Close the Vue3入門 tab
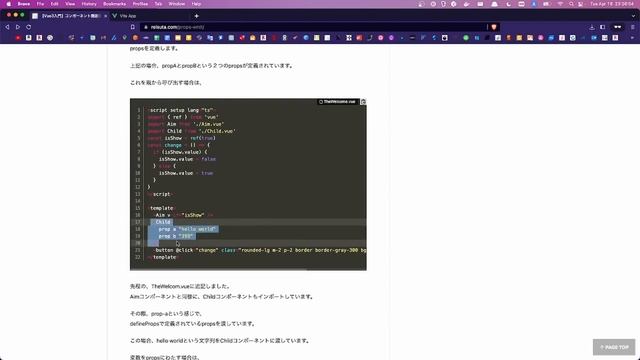640x360 pixels. point(105,16)
